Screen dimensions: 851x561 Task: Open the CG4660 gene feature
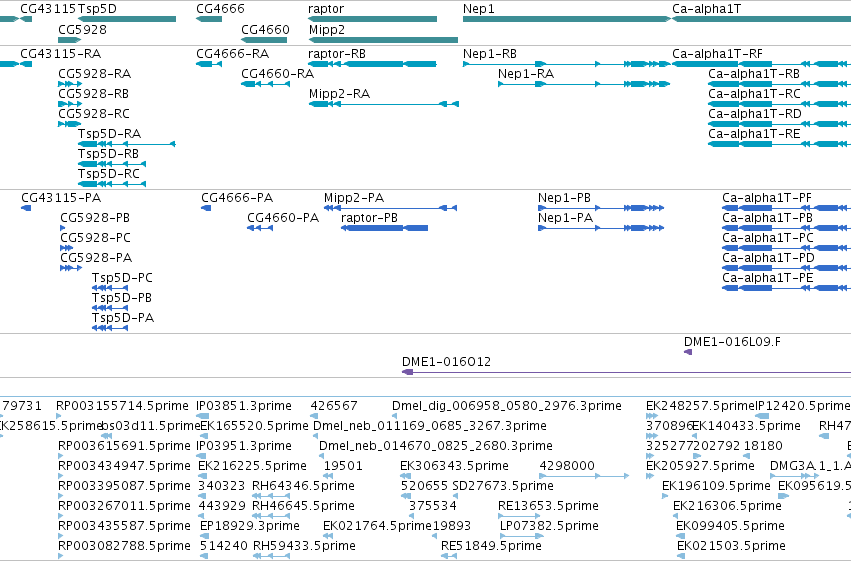pos(264,40)
